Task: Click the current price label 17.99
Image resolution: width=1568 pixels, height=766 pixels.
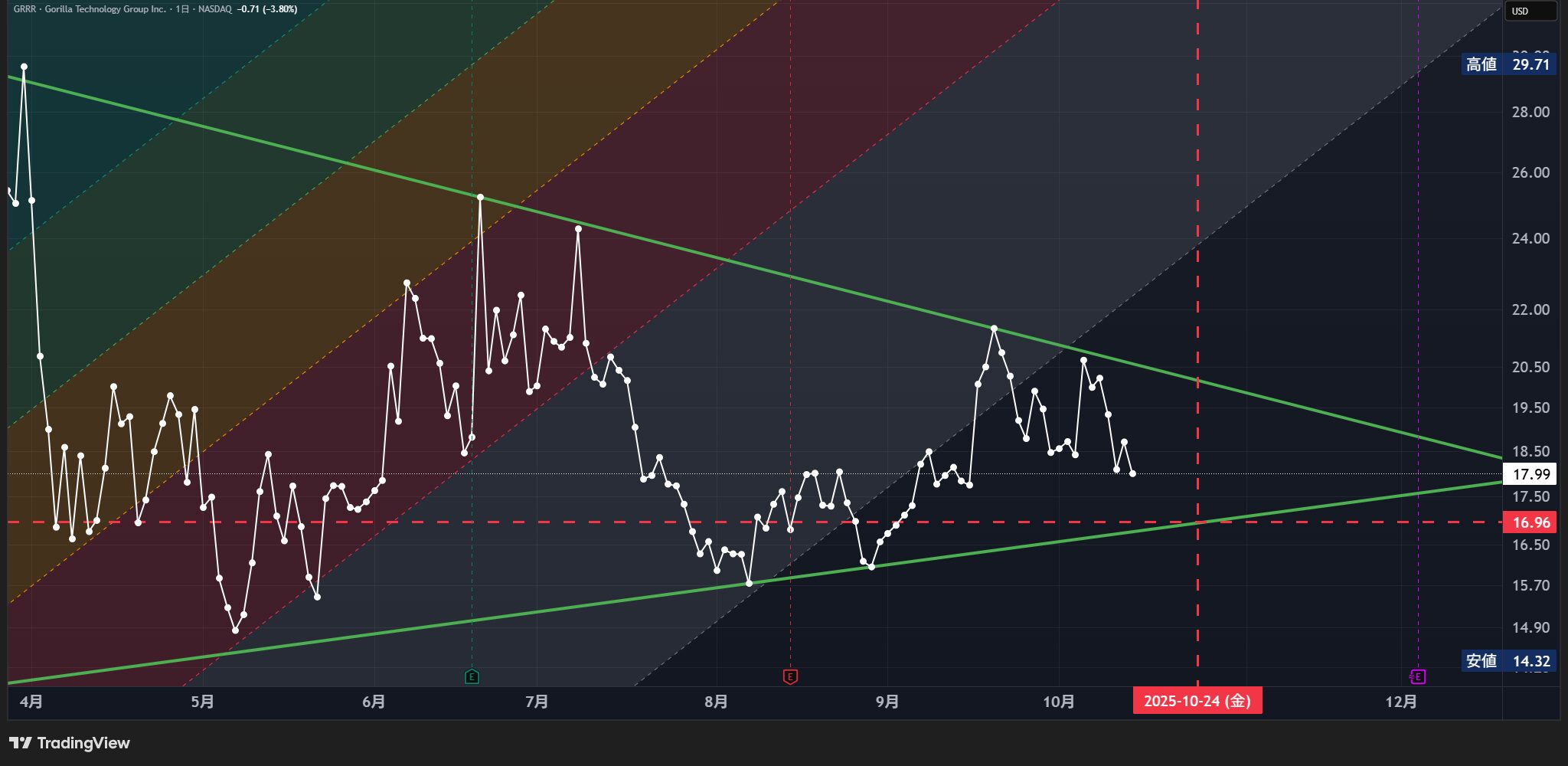Action: coord(1530,474)
